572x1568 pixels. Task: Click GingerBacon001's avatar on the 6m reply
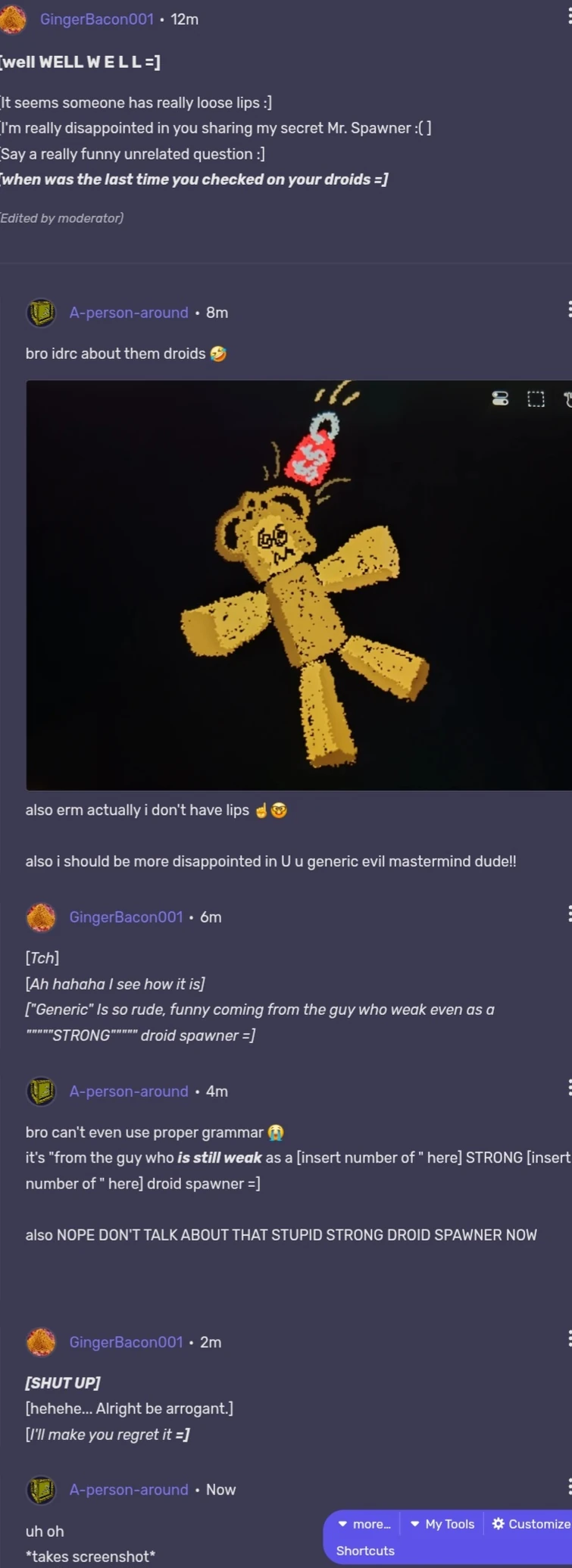41,917
